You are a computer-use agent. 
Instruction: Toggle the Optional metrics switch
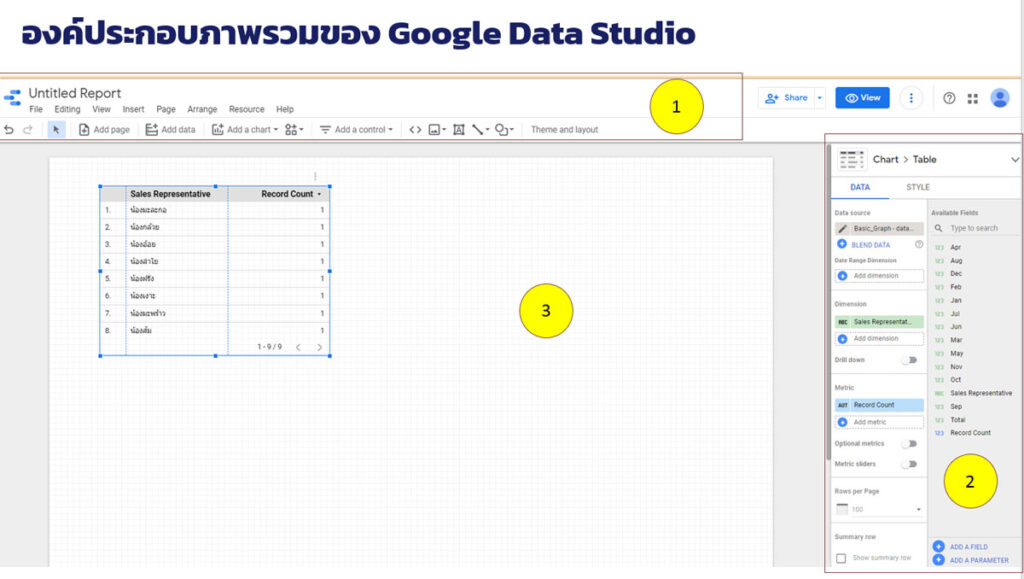pyautogui.click(x=909, y=444)
